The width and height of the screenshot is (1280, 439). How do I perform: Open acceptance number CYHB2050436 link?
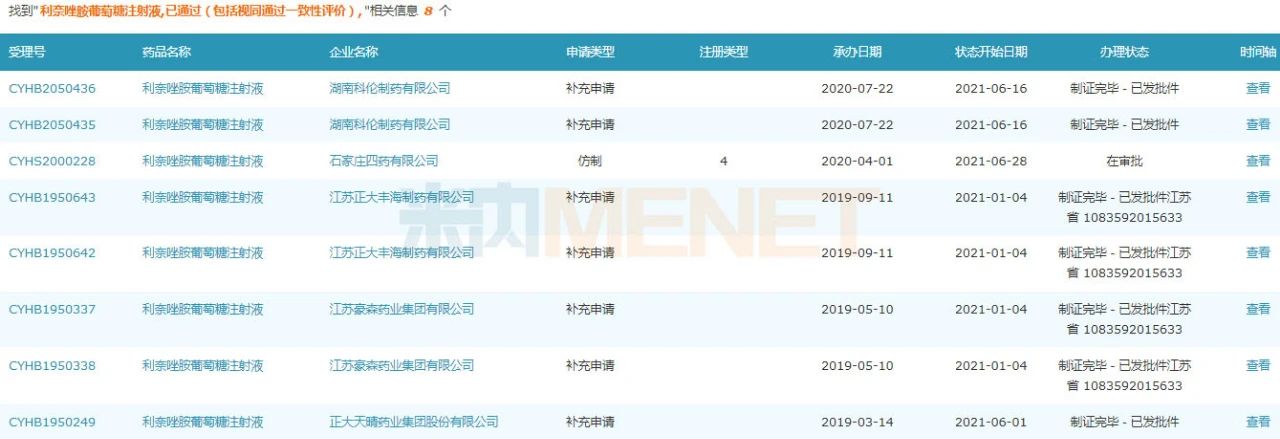52,88
